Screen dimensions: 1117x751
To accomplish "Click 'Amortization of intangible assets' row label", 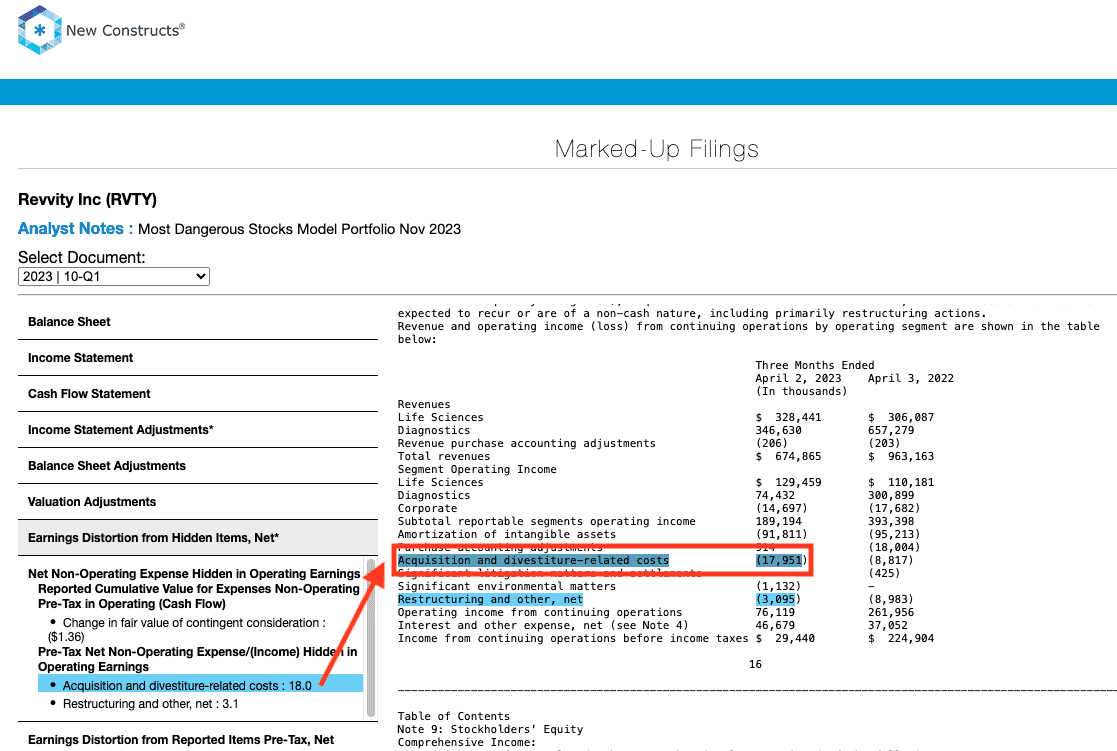I will [506, 534].
